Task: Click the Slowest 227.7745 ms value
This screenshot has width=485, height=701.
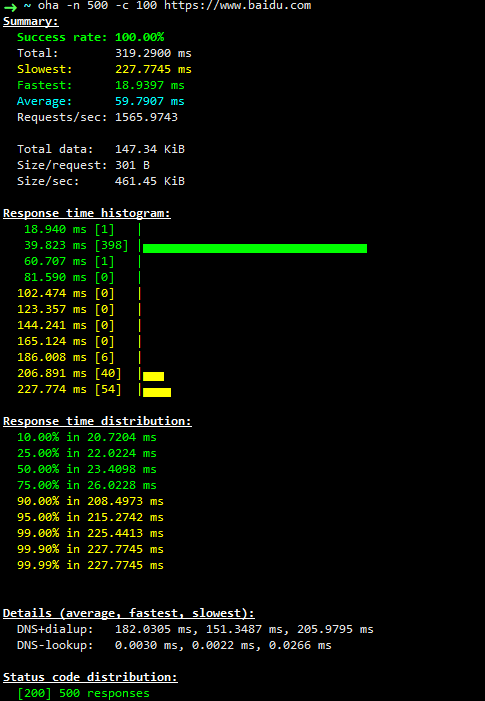Action: pos(153,69)
